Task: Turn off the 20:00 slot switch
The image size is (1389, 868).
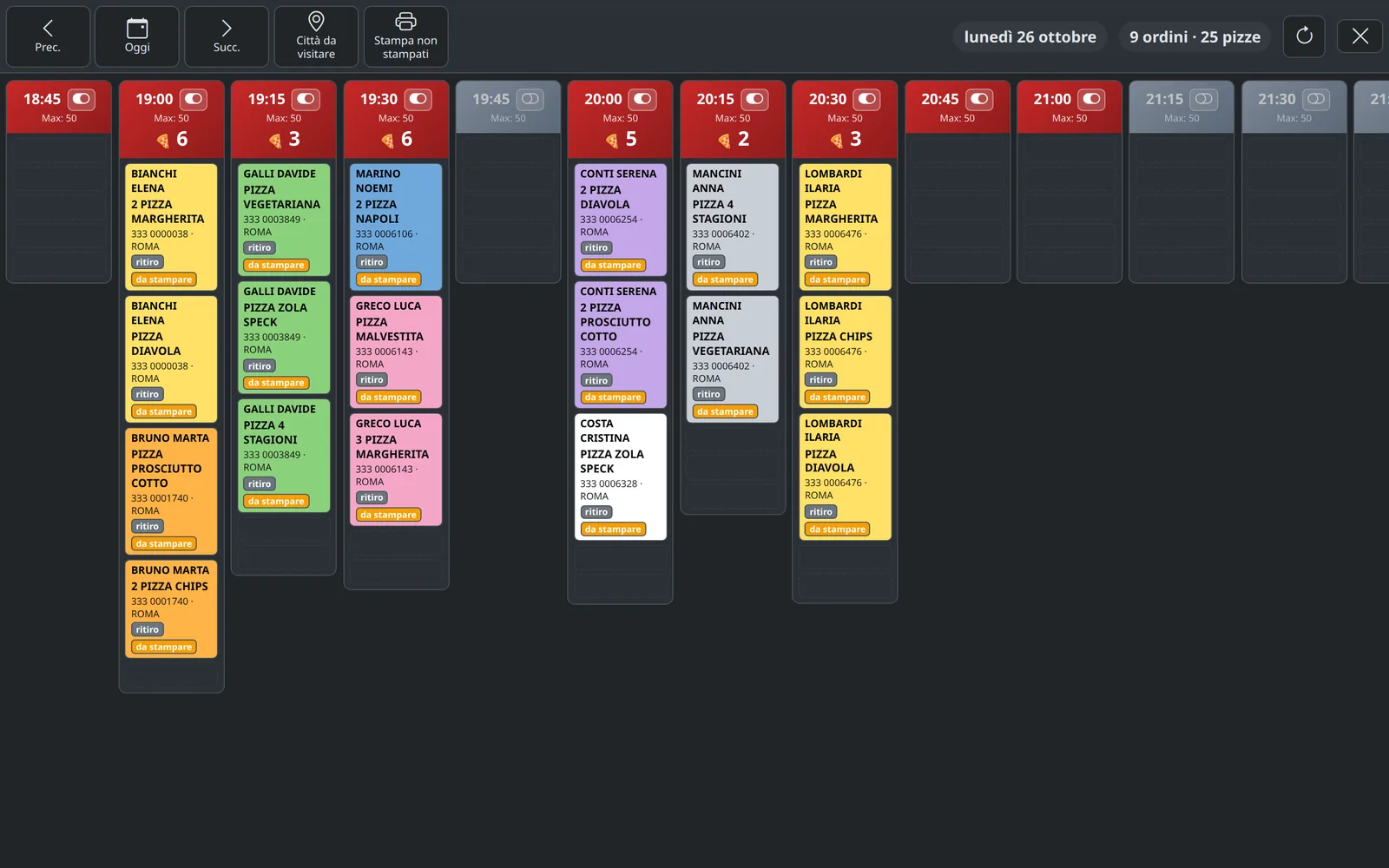Action: 642,99
